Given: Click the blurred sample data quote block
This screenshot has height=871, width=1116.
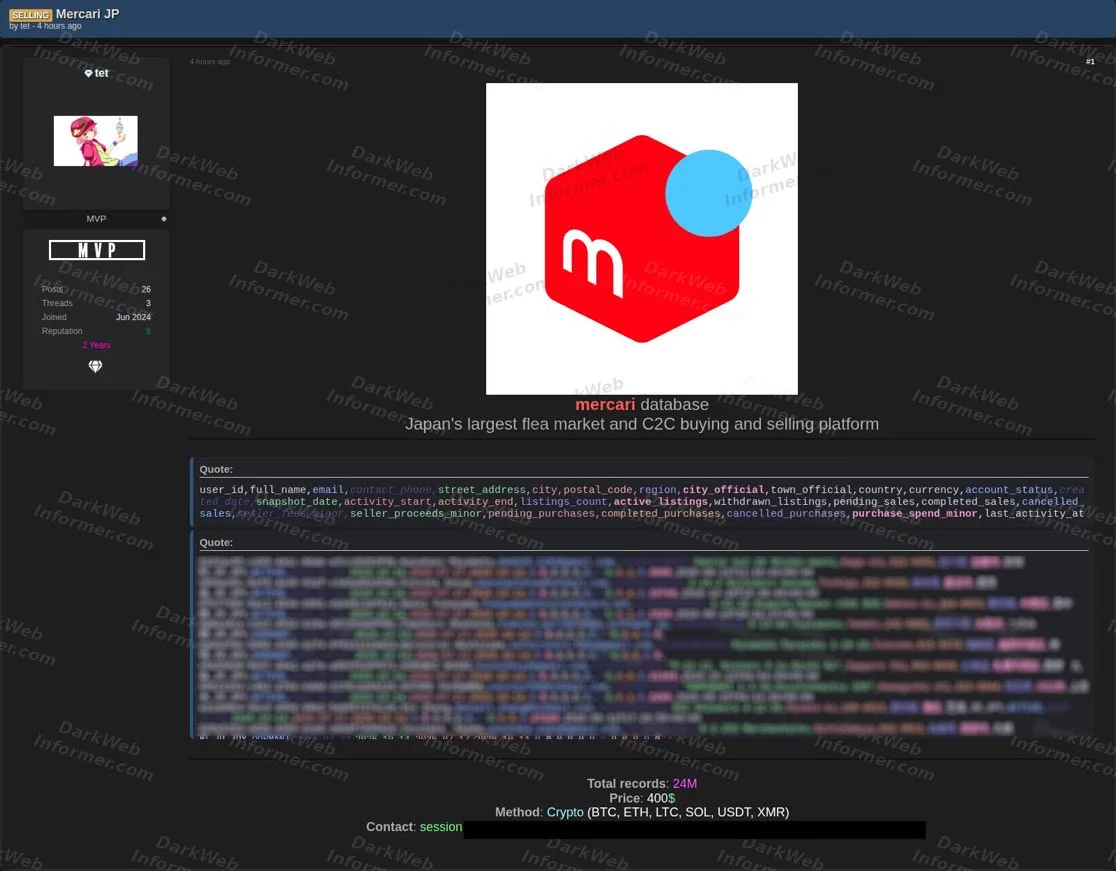Looking at the screenshot, I should click(643, 635).
